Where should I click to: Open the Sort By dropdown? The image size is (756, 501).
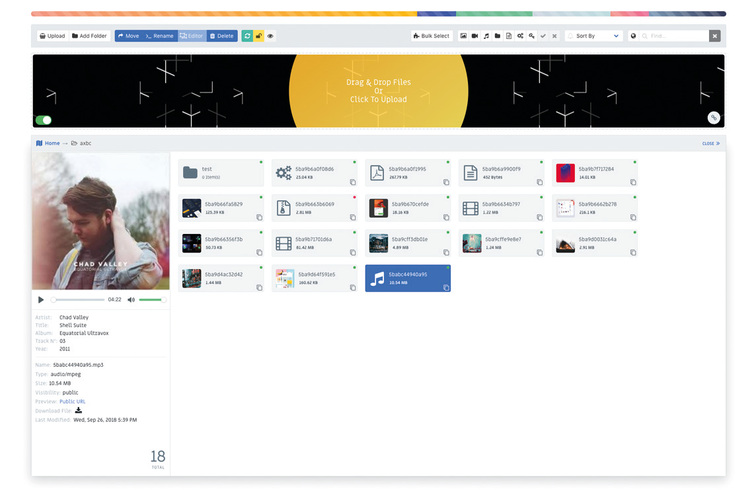(x=594, y=36)
